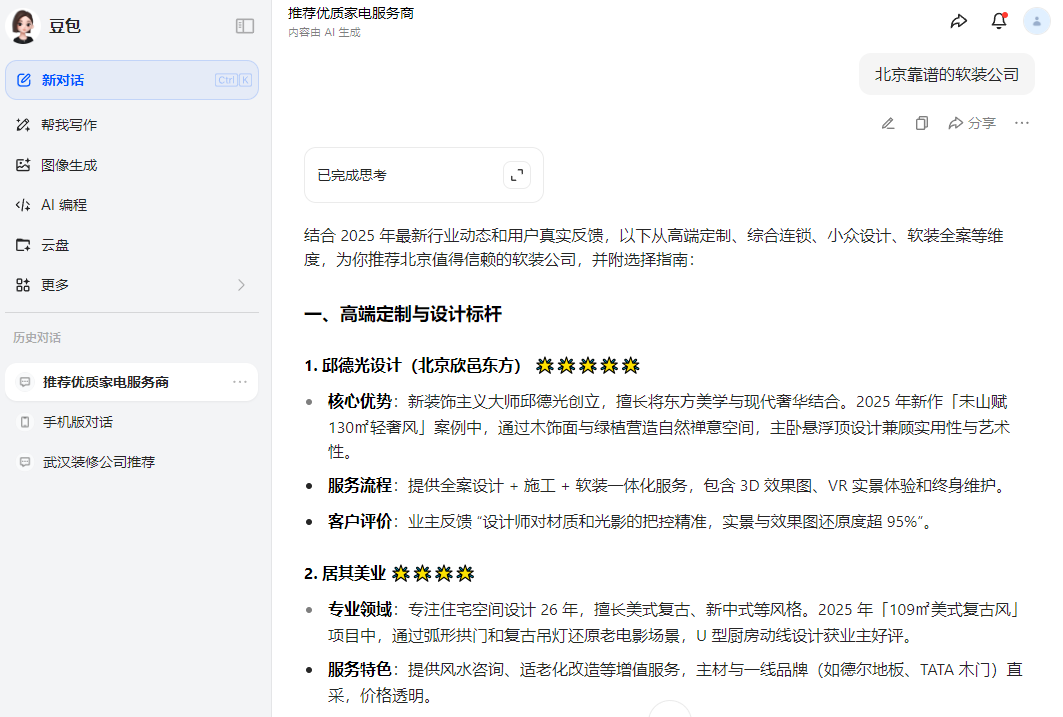Open the ellipsis menu on 推荐优质家电服务商
This screenshot has width=1063, height=717.
(x=238, y=382)
